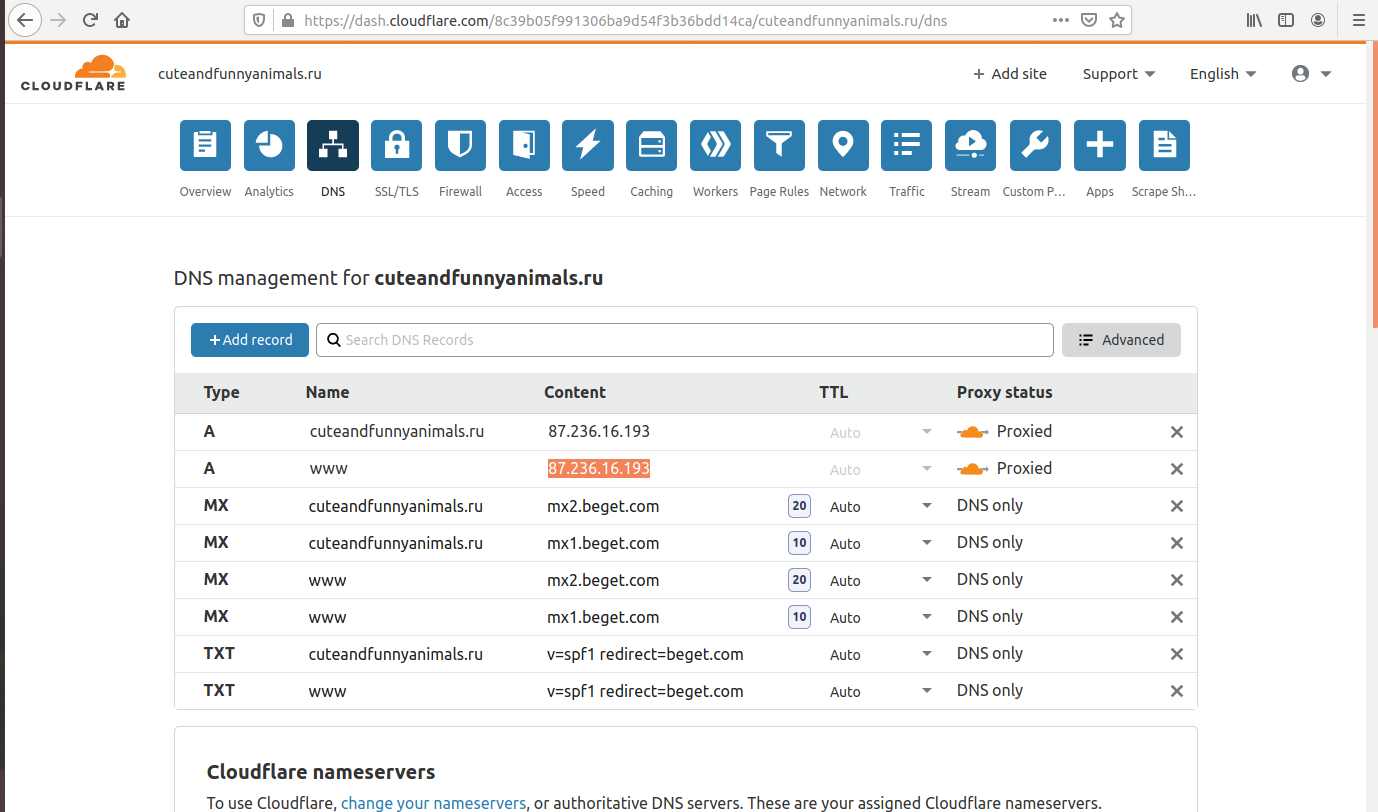Open the Access door icon
The height and width of the screenshot is (812, 1378).
click(524, 146)
